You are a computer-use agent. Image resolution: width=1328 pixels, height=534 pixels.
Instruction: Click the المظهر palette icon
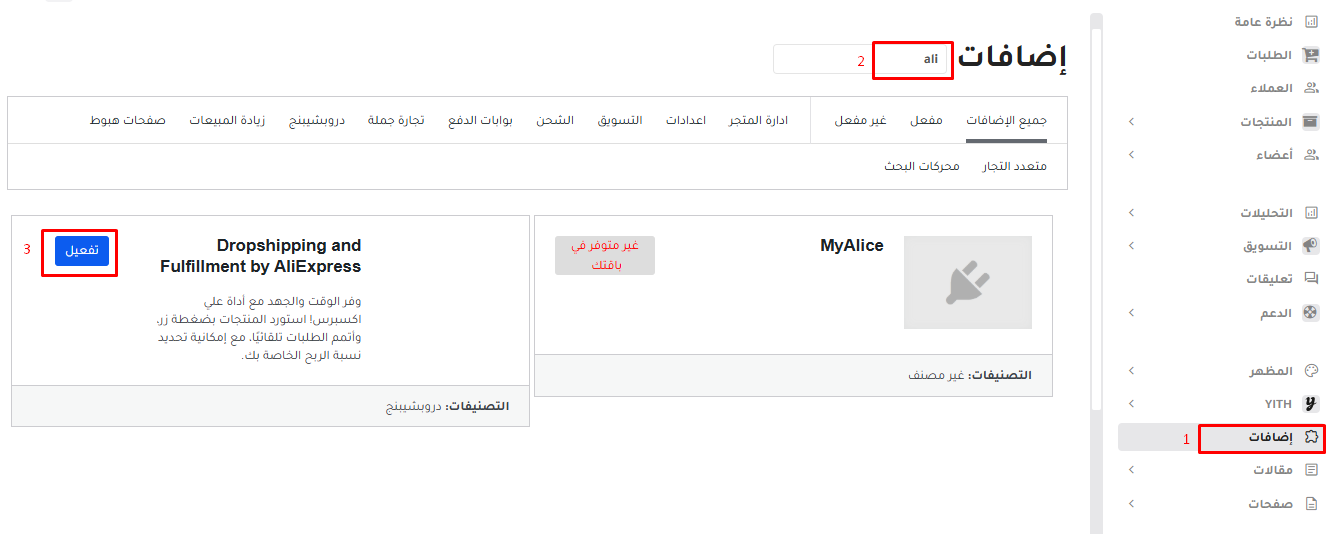(x=1311, y=370)
